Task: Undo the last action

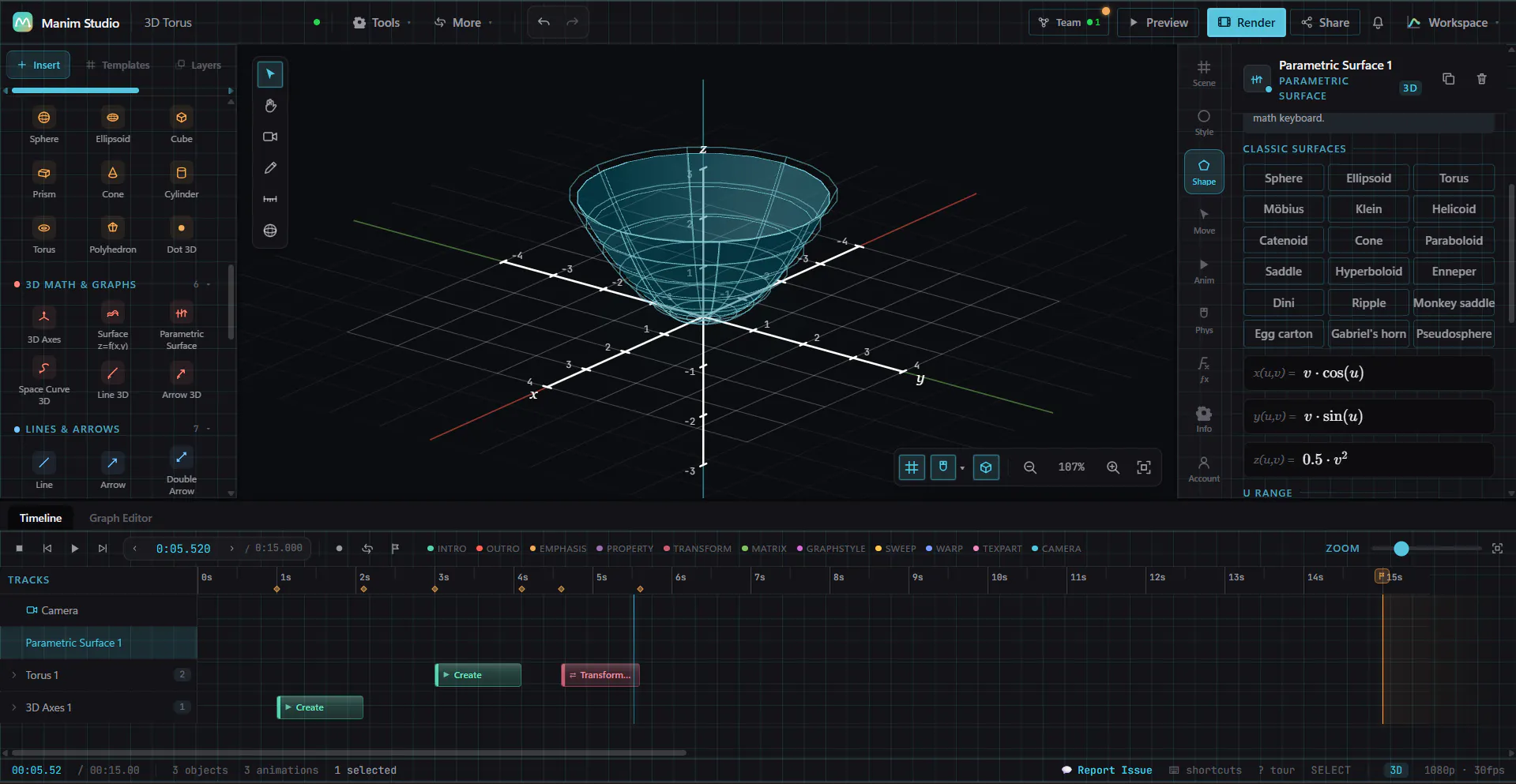Action: pyautogui.click(x=544, y=22)
